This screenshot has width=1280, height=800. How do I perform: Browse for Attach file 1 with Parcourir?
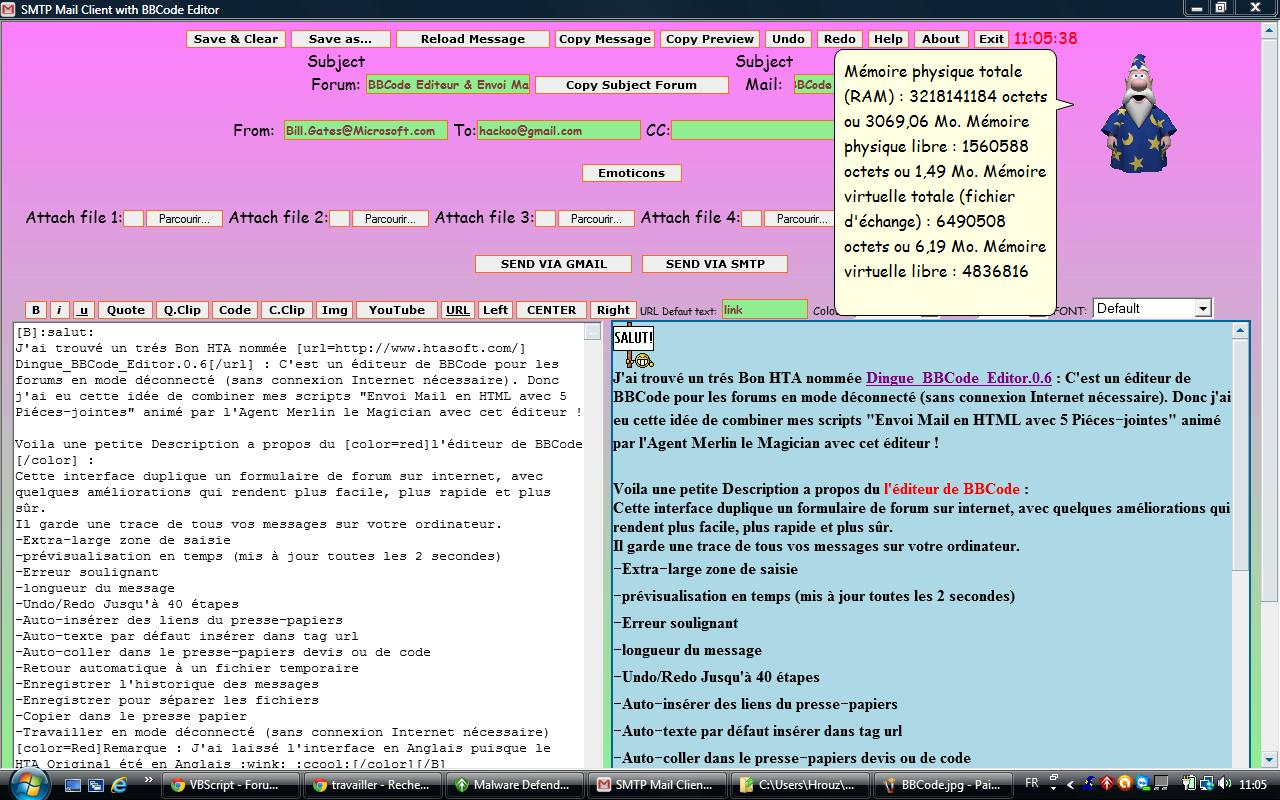184,219
